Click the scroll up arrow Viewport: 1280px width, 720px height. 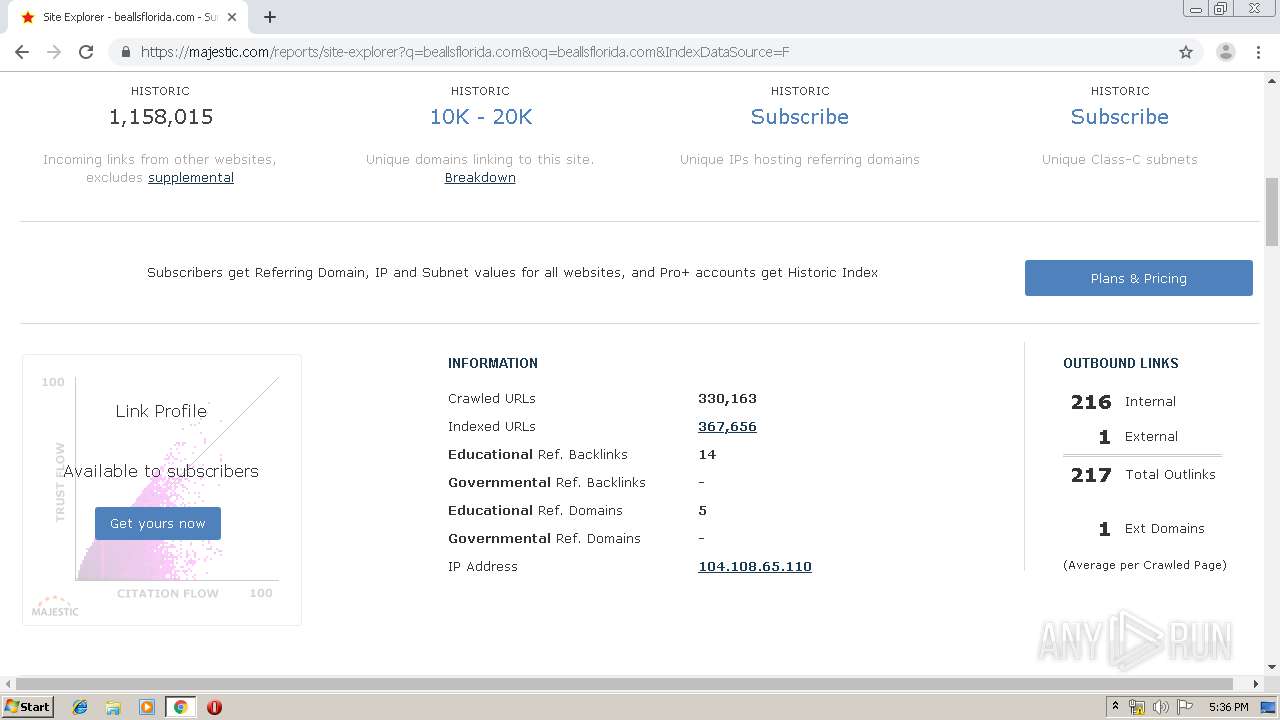1272,80
